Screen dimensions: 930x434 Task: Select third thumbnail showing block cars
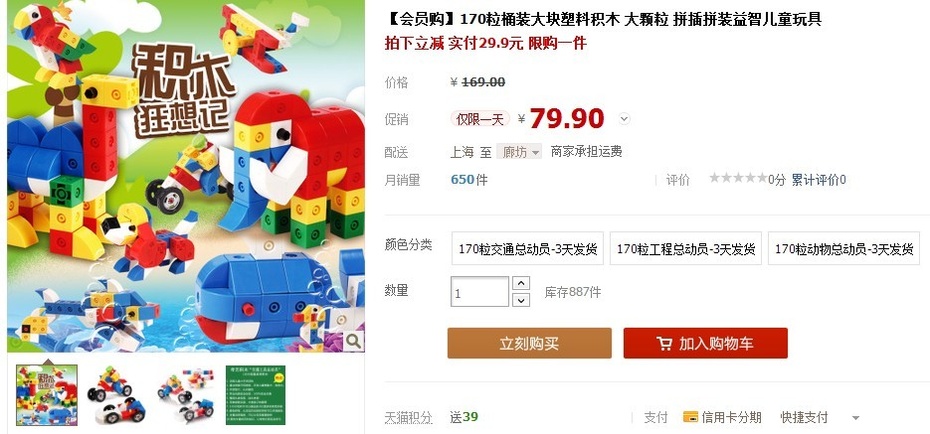186,395
